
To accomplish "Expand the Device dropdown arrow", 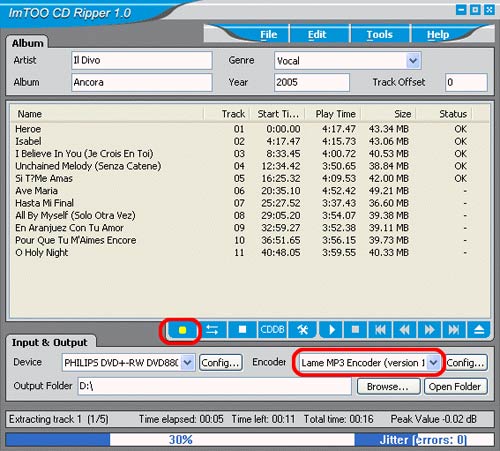I will point(188,362).
